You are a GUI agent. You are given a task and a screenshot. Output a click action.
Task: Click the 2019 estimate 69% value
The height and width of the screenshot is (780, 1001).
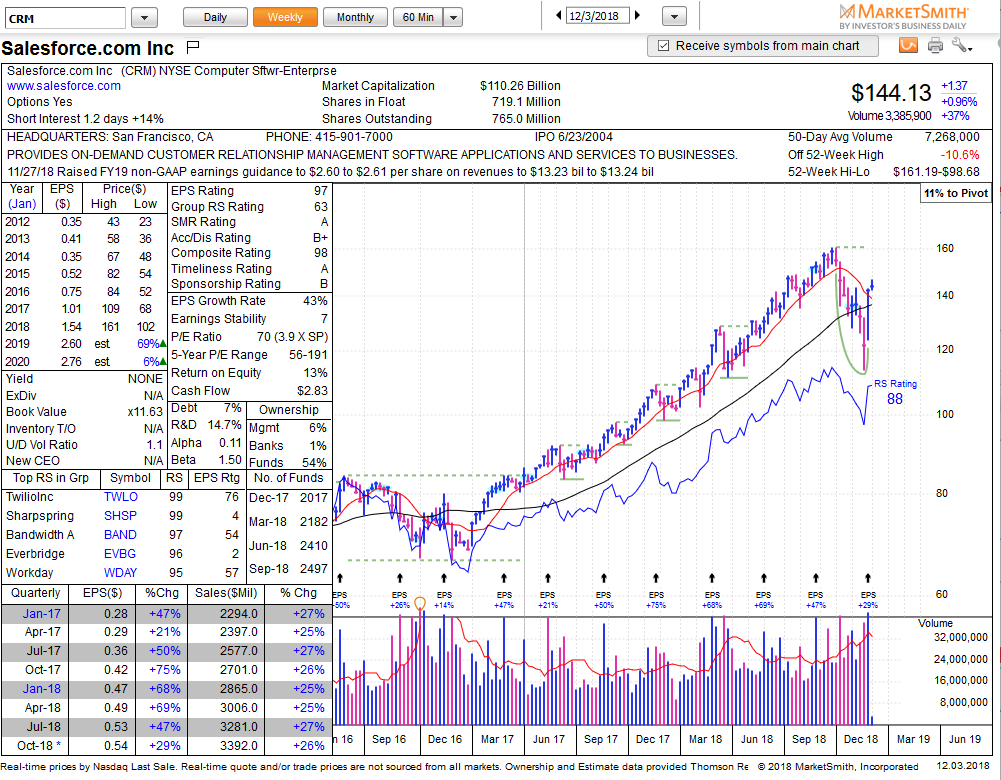point(148,343)
